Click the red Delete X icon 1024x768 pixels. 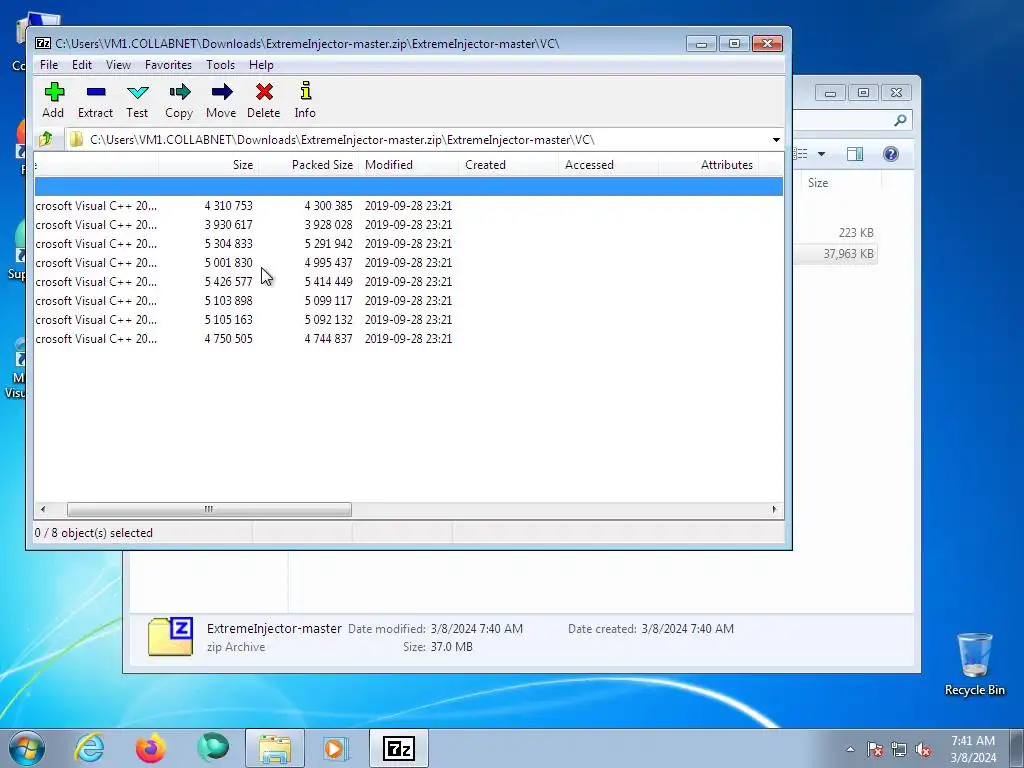(x=264, y=91)
